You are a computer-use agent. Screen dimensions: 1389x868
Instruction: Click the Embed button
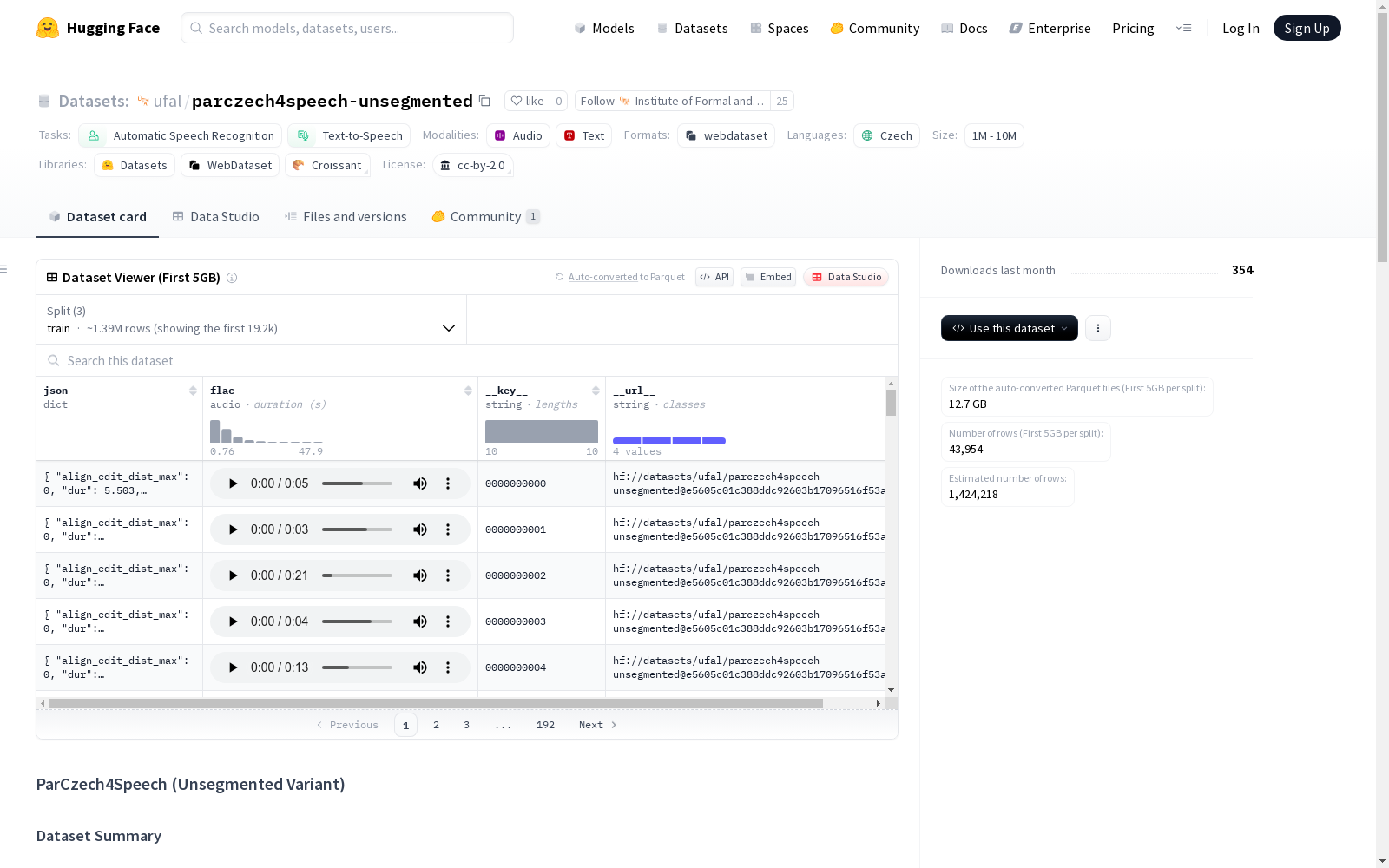click(x=768, y=277)
